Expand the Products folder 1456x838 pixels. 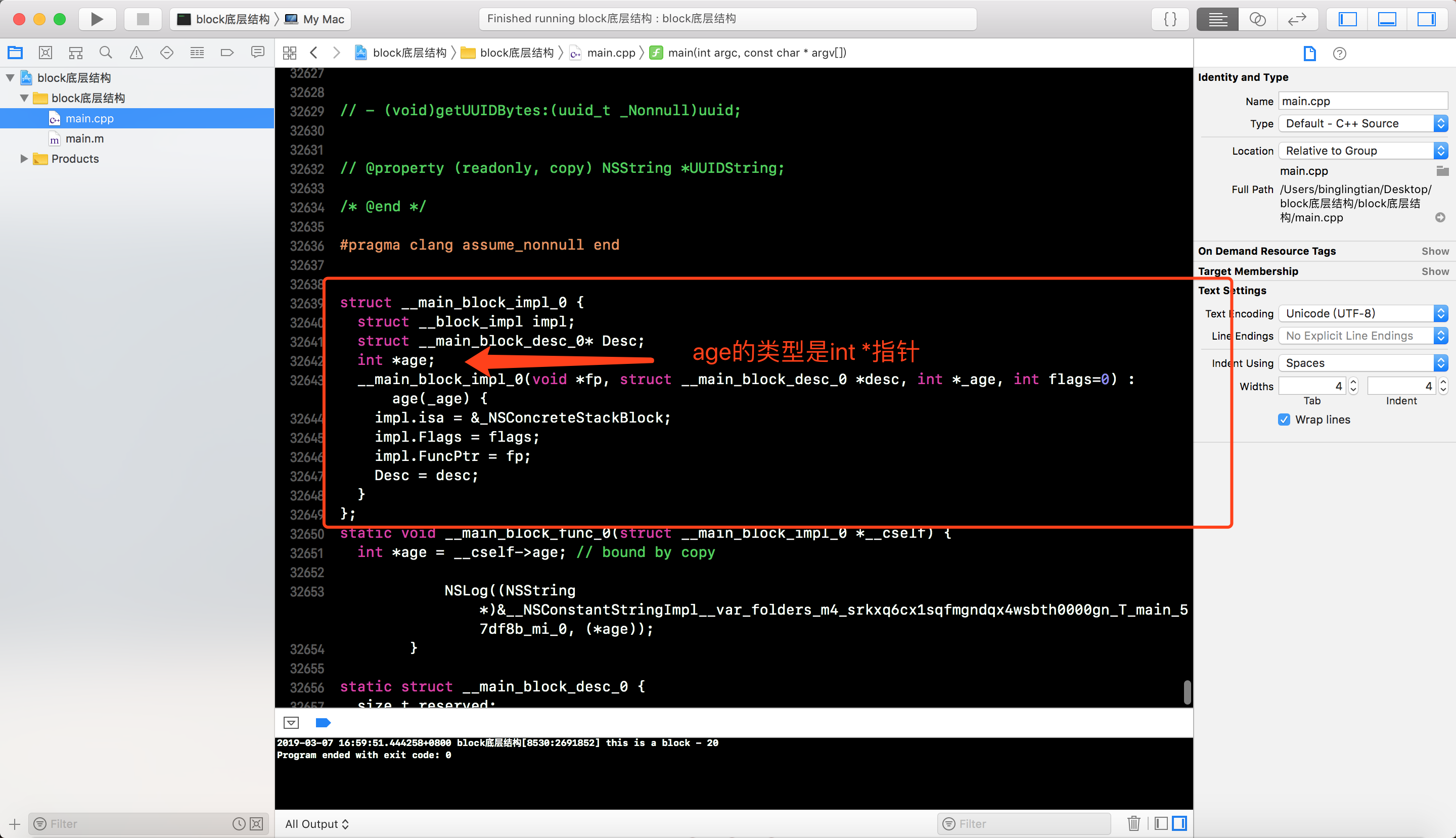pos(24,159)
